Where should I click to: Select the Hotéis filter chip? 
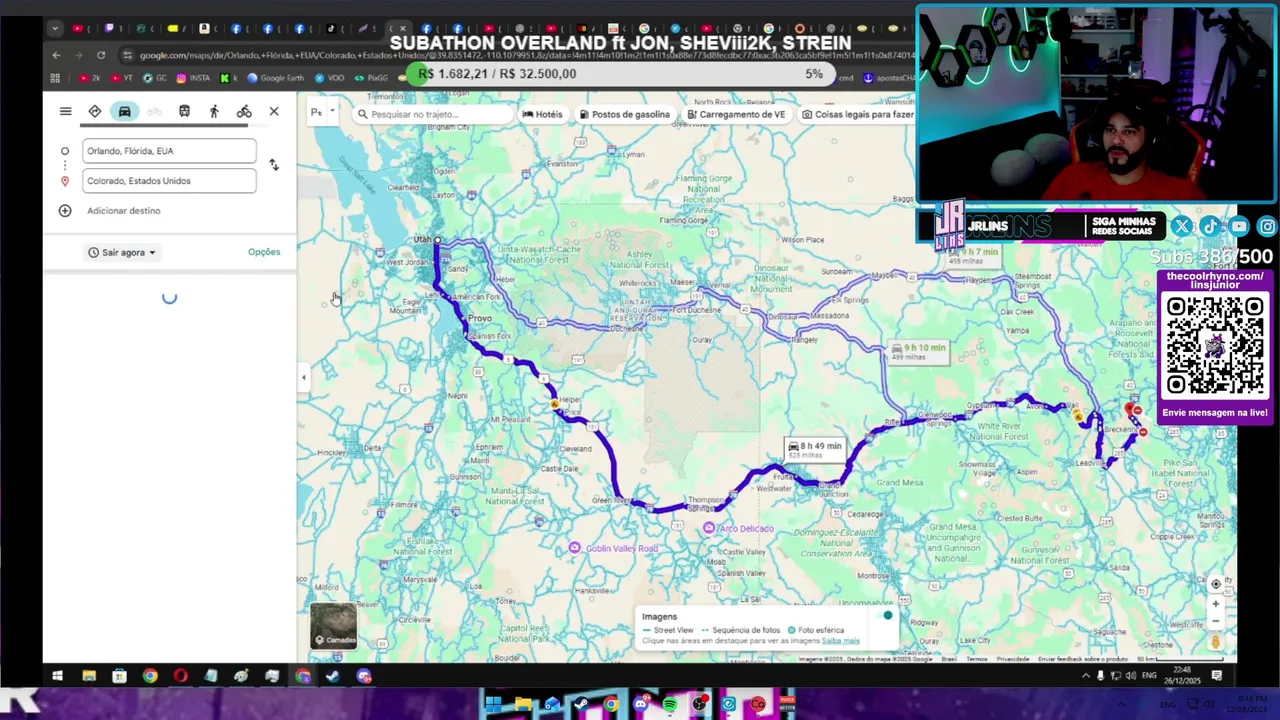542,114
